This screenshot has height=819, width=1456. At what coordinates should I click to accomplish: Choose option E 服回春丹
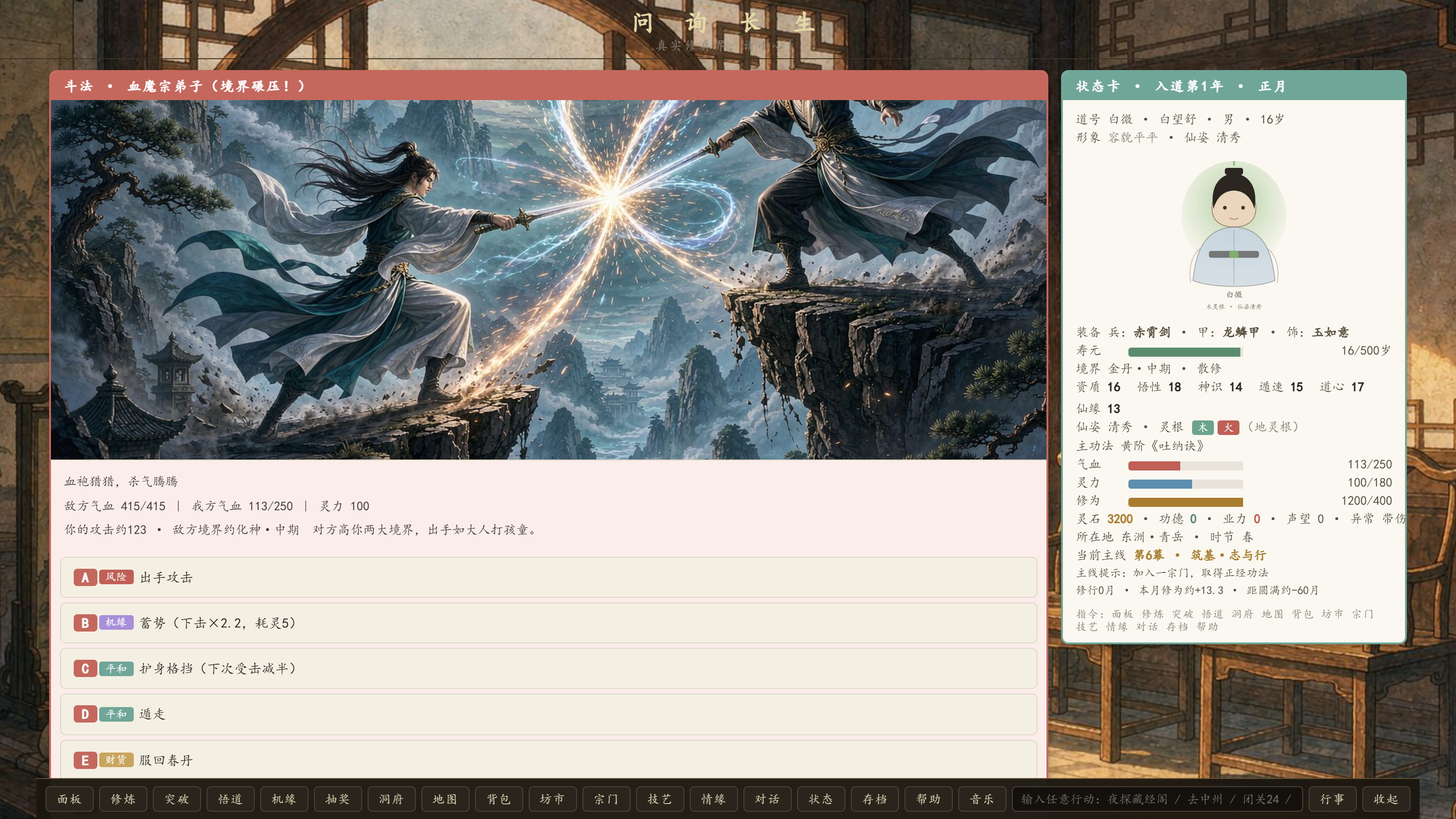coord(548,760)
